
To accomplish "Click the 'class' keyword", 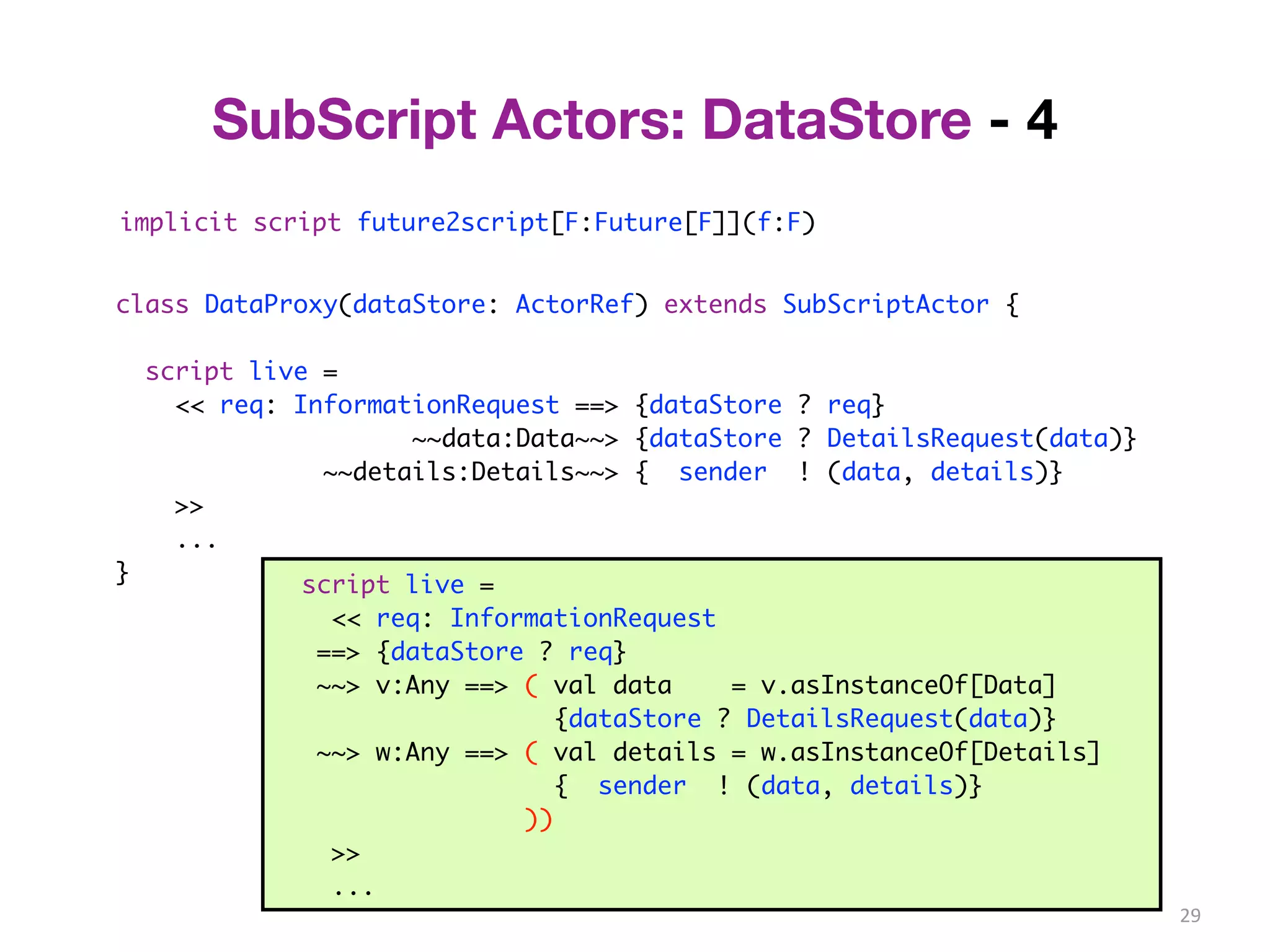I will tap(153, 305).
